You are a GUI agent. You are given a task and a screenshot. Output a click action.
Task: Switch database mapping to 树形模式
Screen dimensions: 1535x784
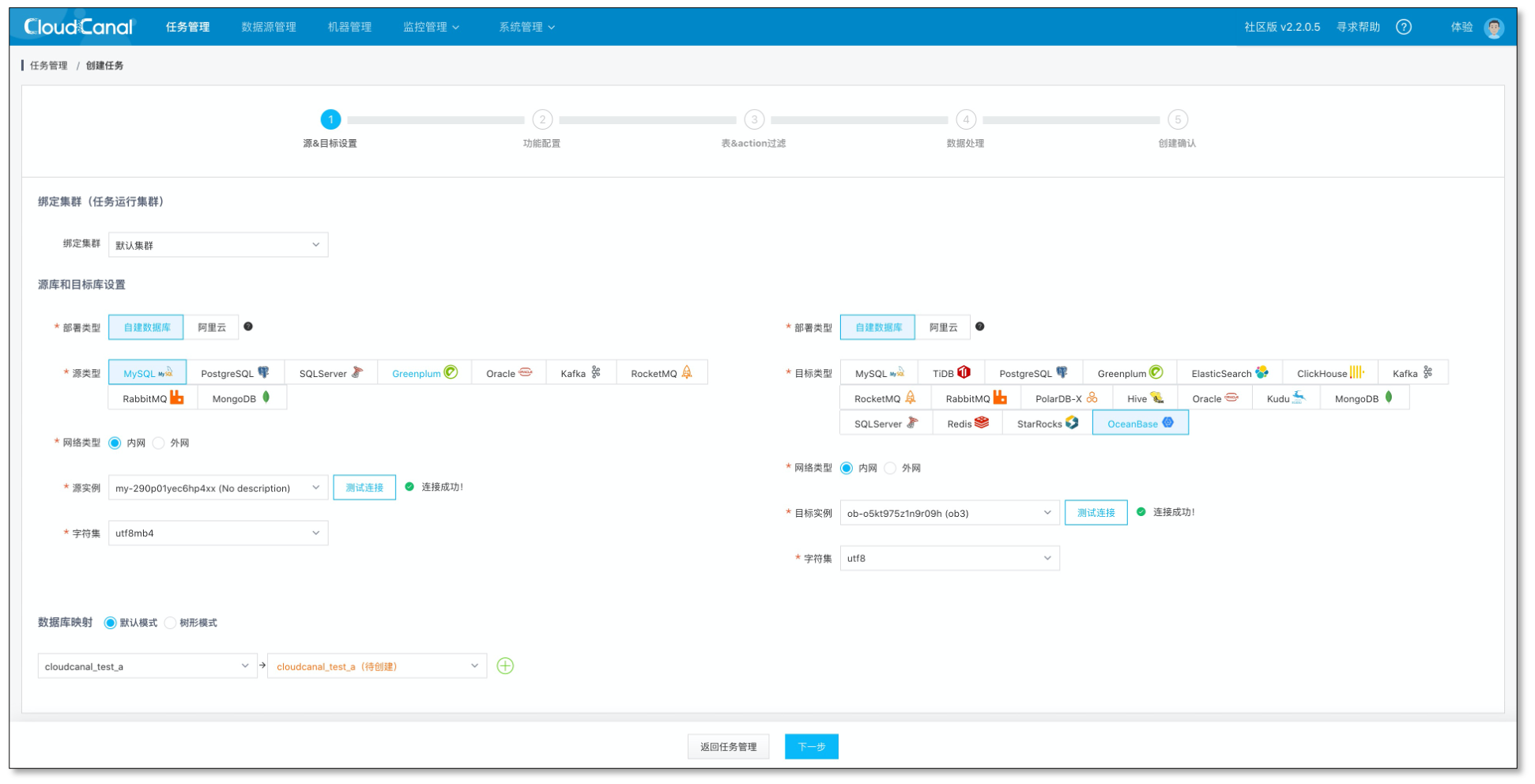(171, 623)
